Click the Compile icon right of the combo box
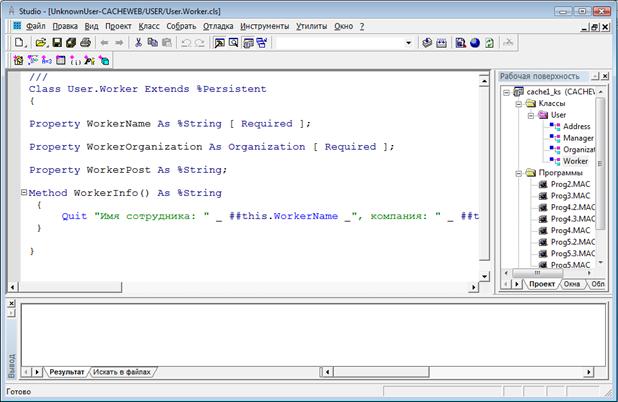 427,43
